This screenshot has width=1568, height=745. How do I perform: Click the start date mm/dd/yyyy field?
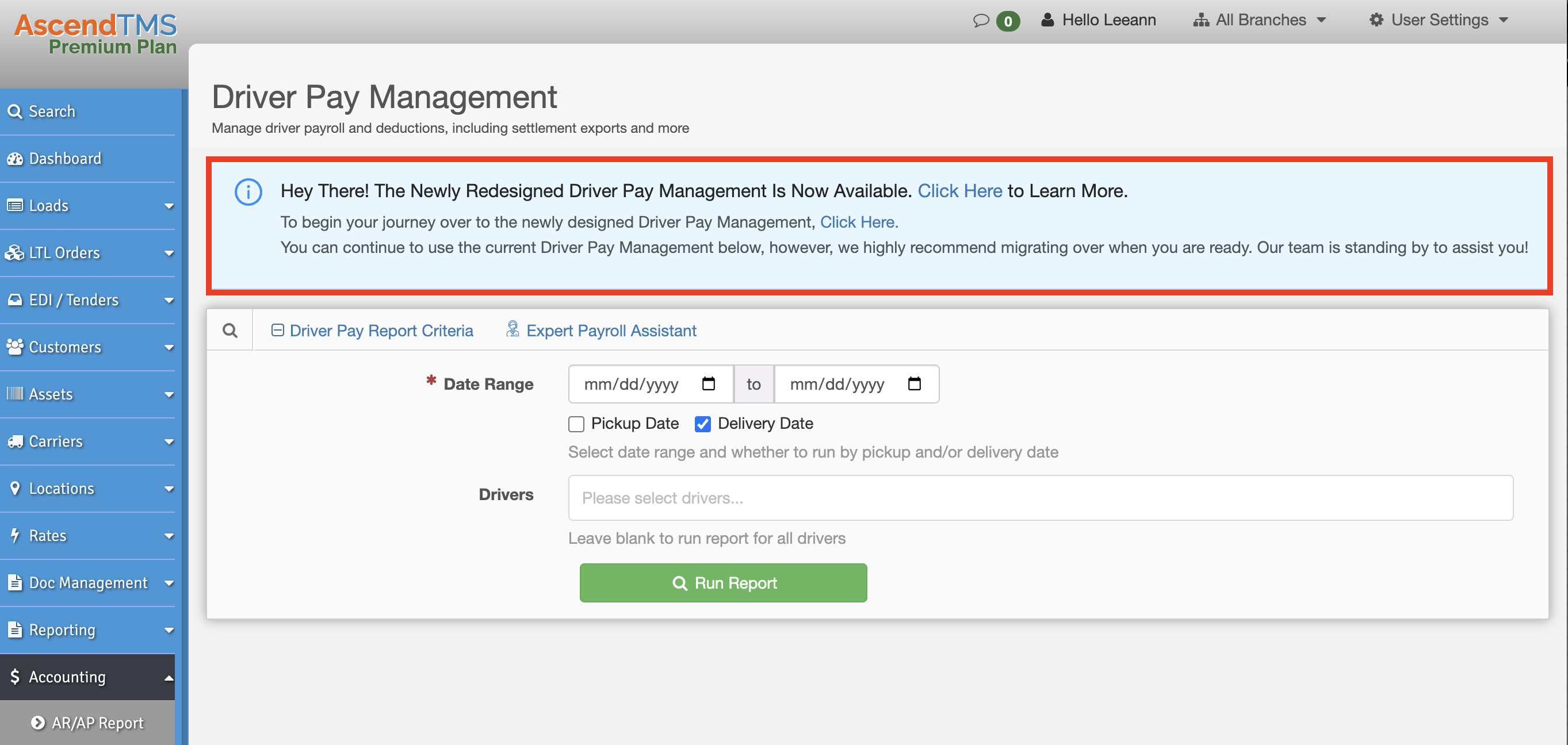click(x=651, y=384)
